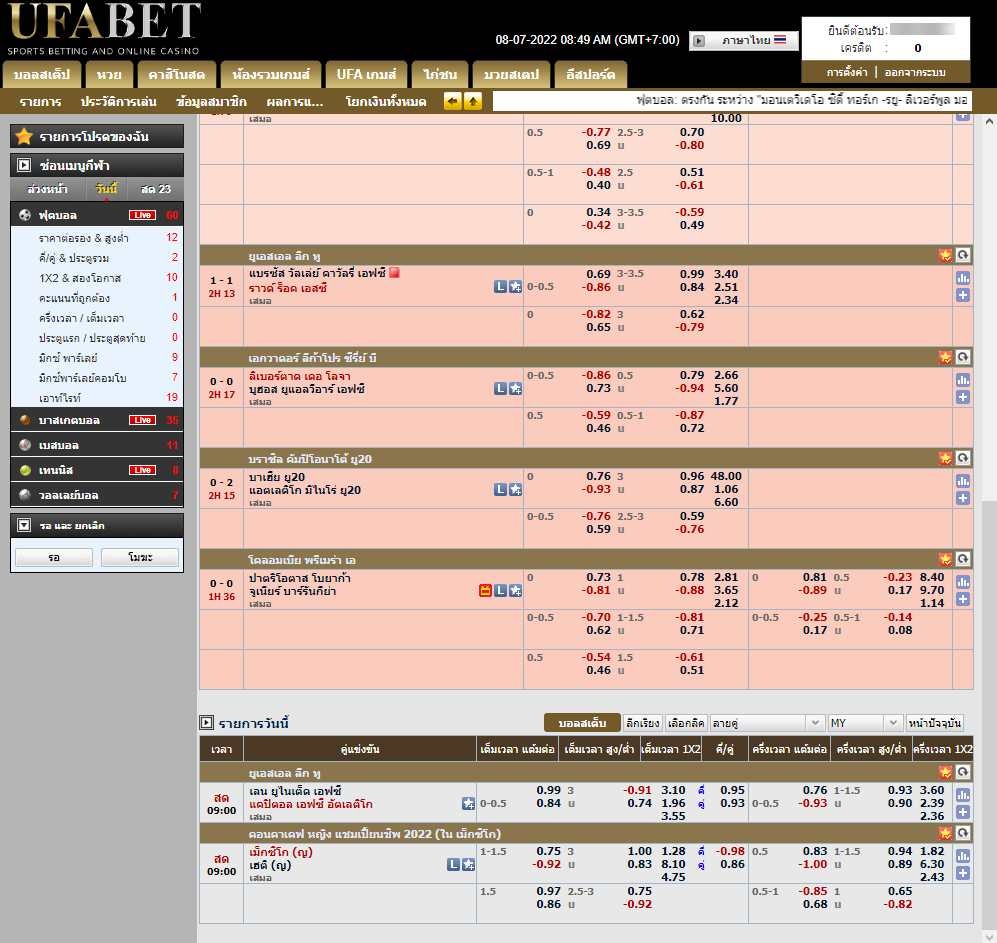Click the gold star icon beside รายการโปรดของฉัน

[x=24, y=136]
